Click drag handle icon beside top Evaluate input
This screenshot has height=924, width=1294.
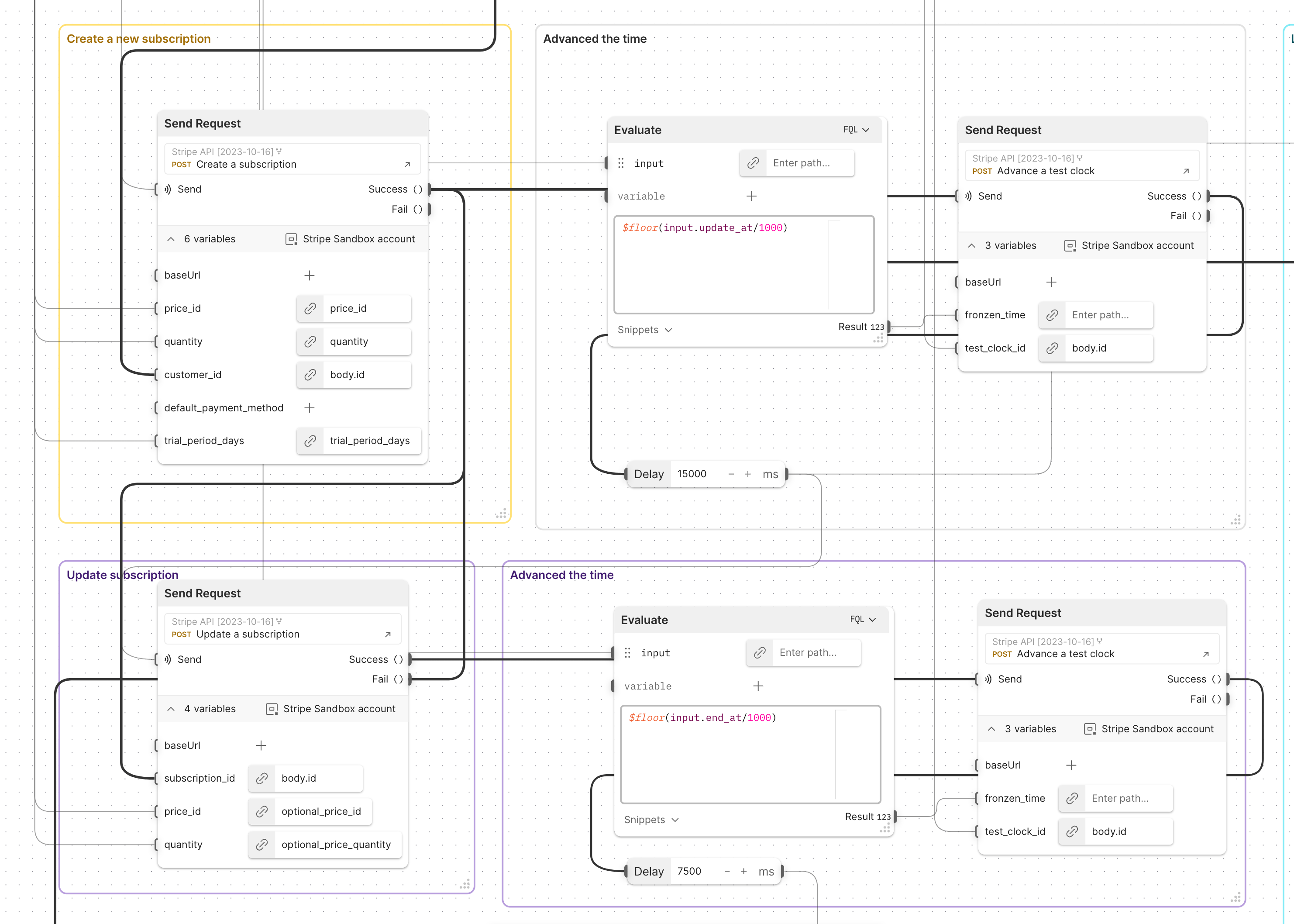(621, 163)
